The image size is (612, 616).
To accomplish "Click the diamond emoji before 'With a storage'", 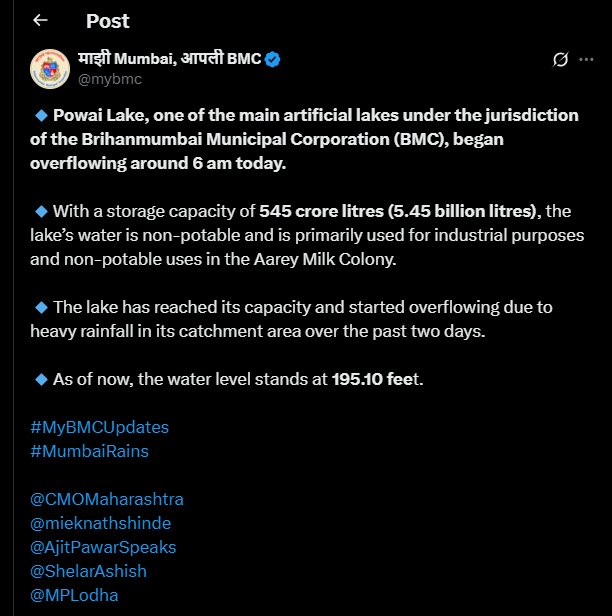I will point(41,211).
